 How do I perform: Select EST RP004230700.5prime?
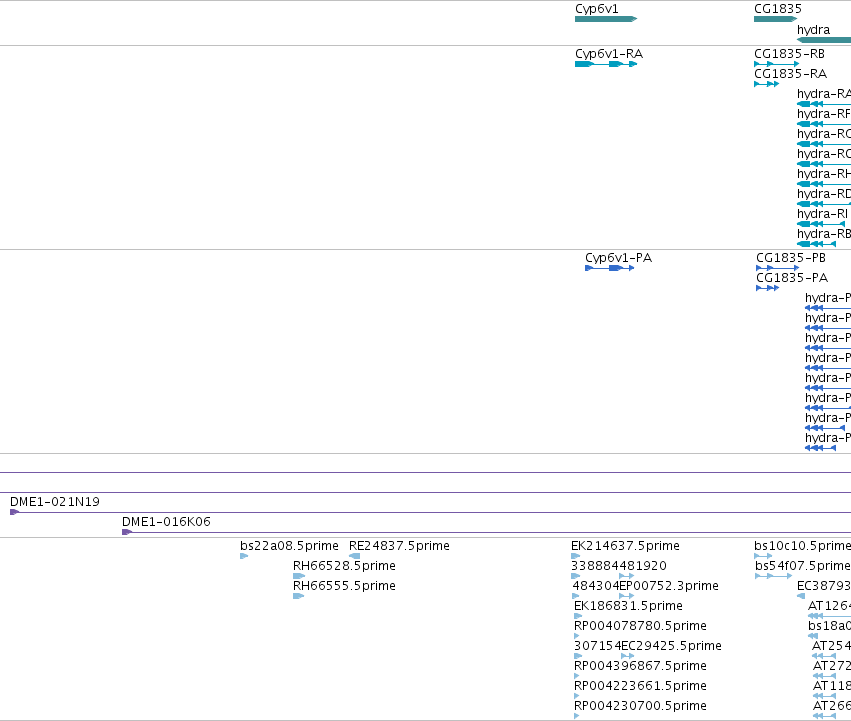pos(576,716)
